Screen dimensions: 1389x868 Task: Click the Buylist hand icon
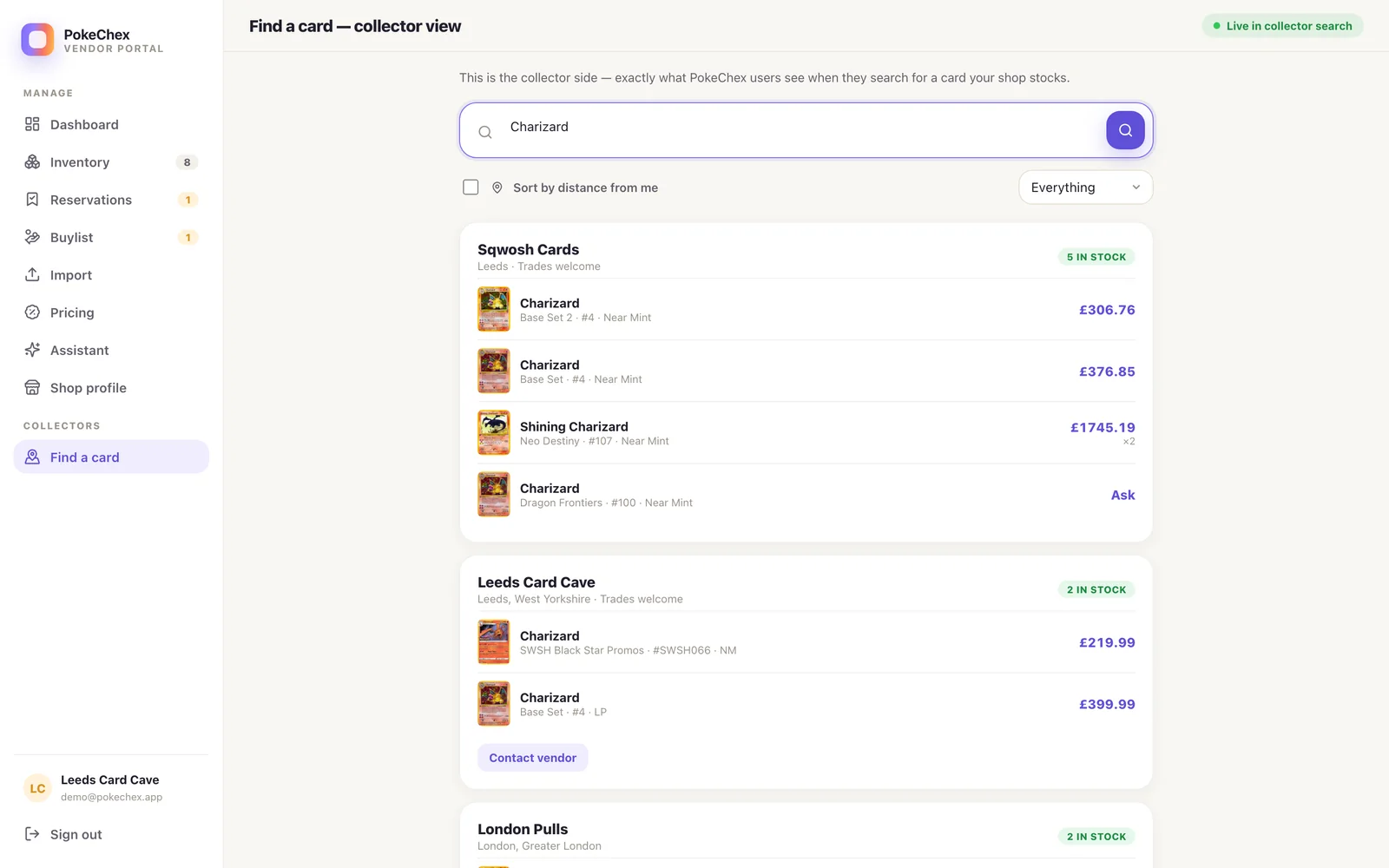pos(32,237)
